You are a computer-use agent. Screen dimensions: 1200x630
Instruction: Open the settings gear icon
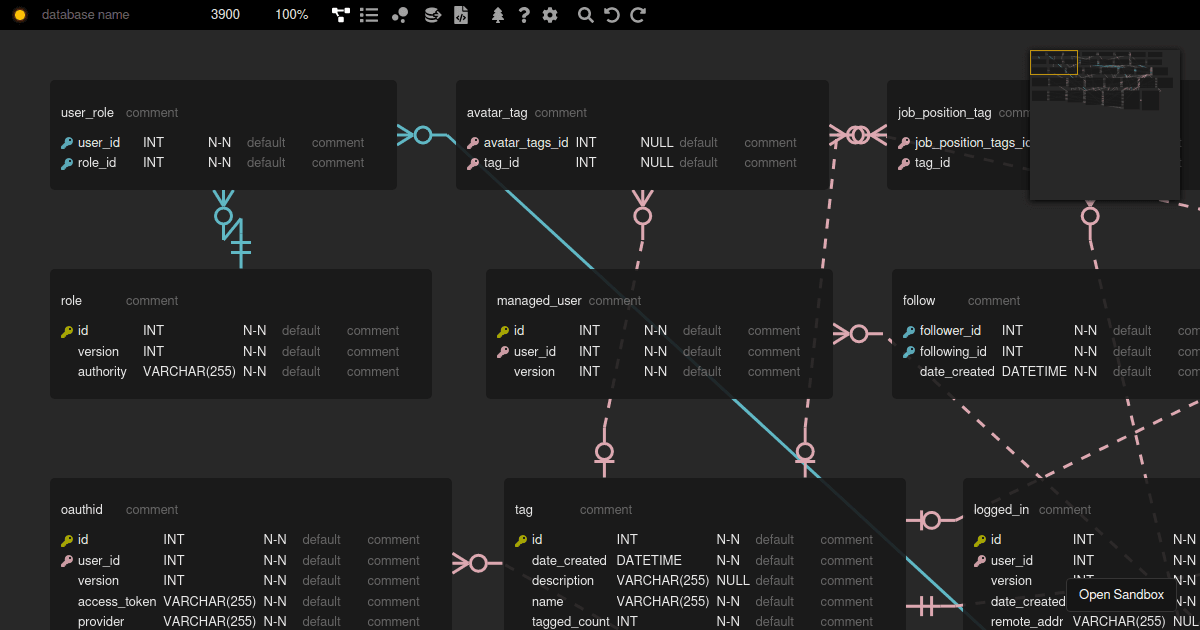tap(549, 14)
